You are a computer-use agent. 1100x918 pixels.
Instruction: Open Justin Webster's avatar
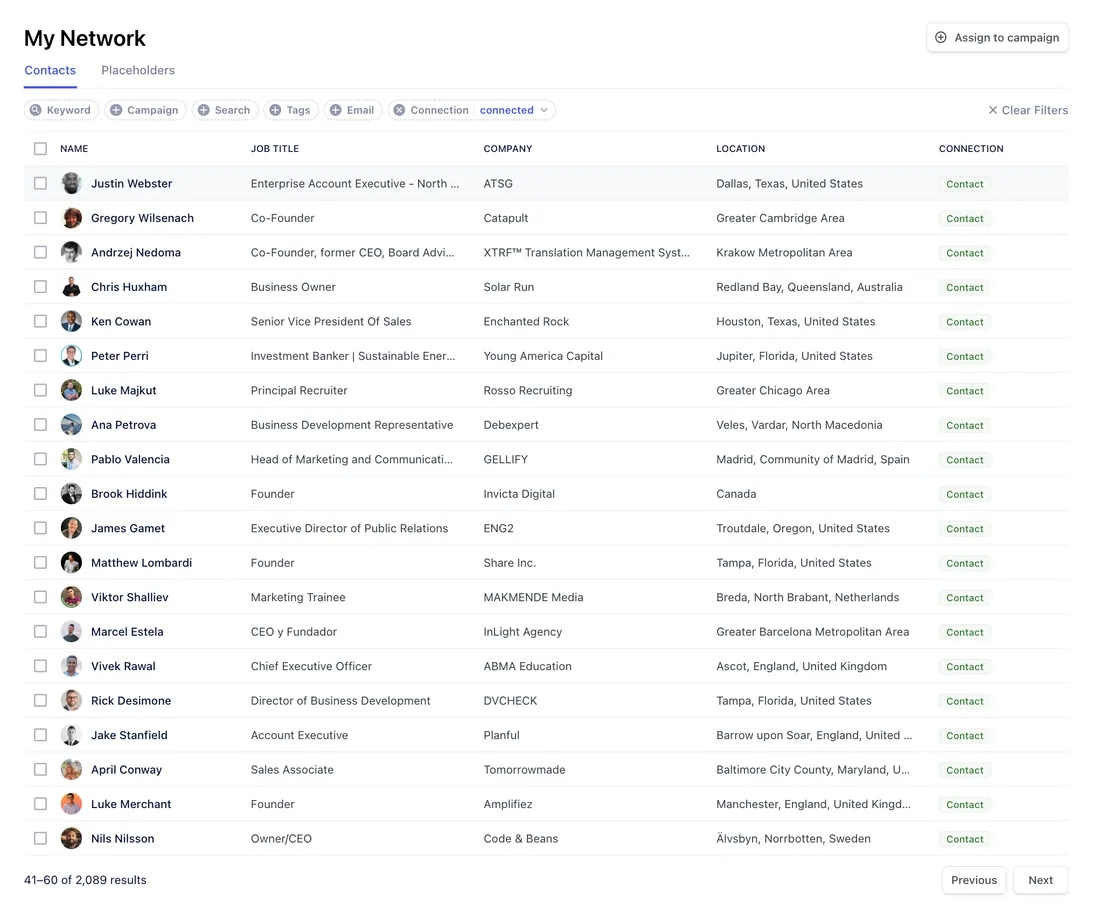point(71,183)
